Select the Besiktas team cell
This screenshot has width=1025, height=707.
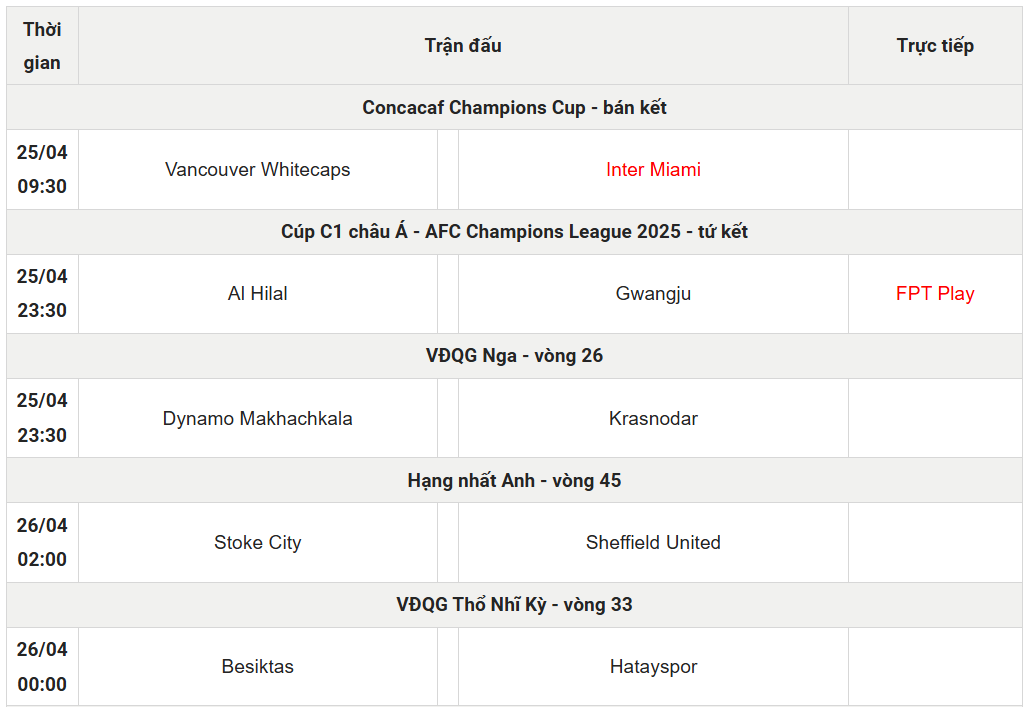258,667
